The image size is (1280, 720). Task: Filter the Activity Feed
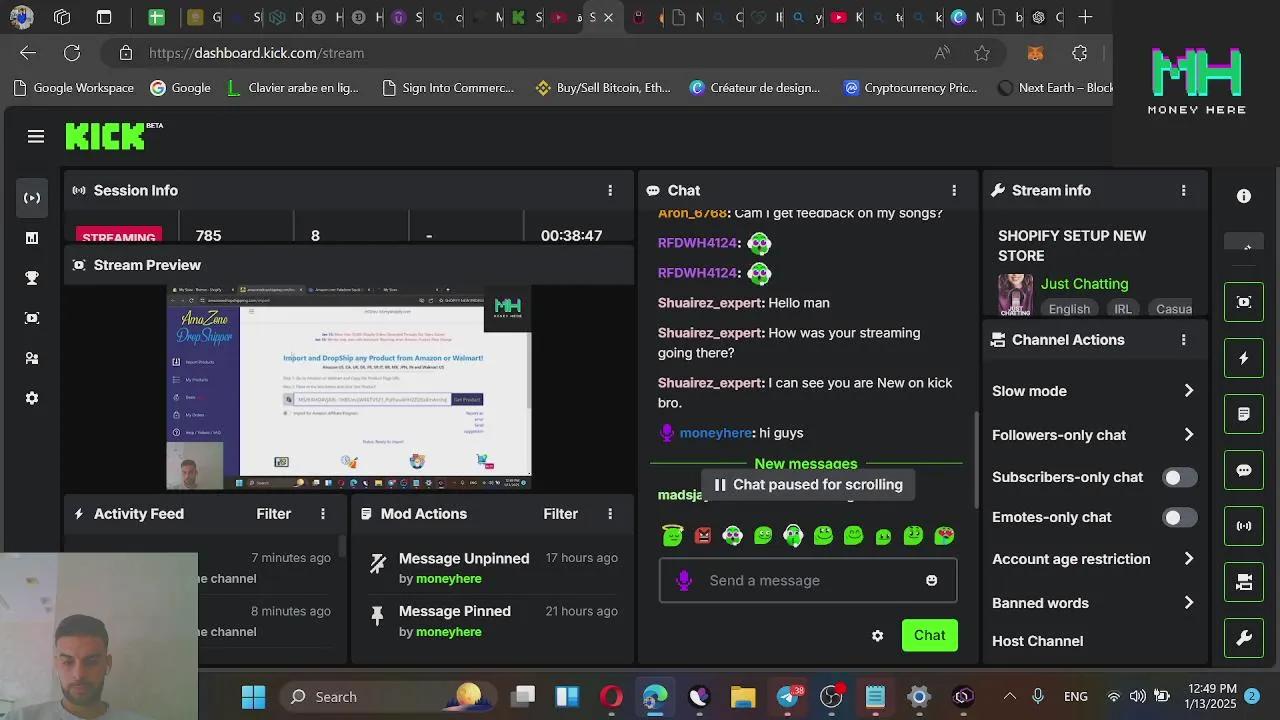click(x=273, y=514)
